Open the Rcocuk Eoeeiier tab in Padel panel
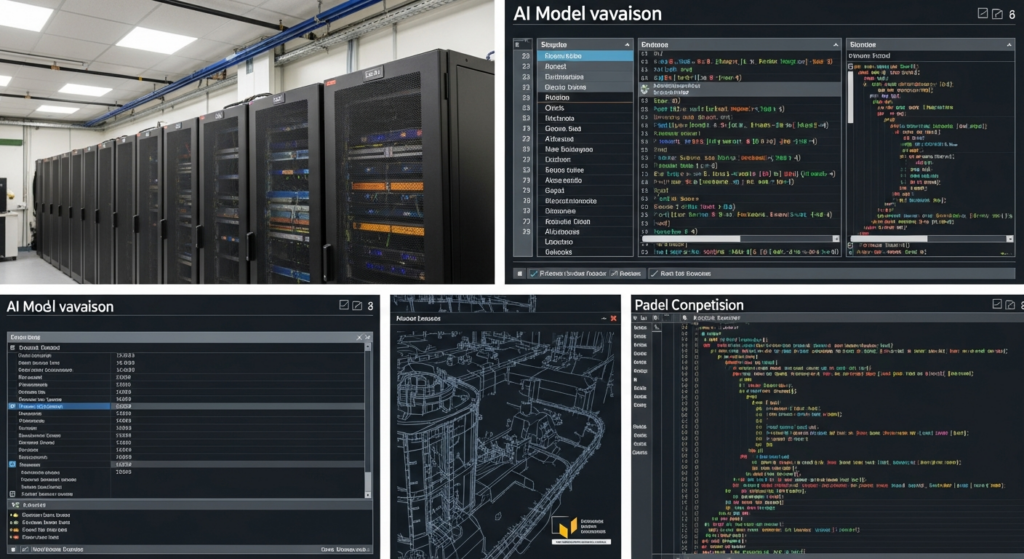1024x559 pixels. pyautogui.click(x=716, y=318)
